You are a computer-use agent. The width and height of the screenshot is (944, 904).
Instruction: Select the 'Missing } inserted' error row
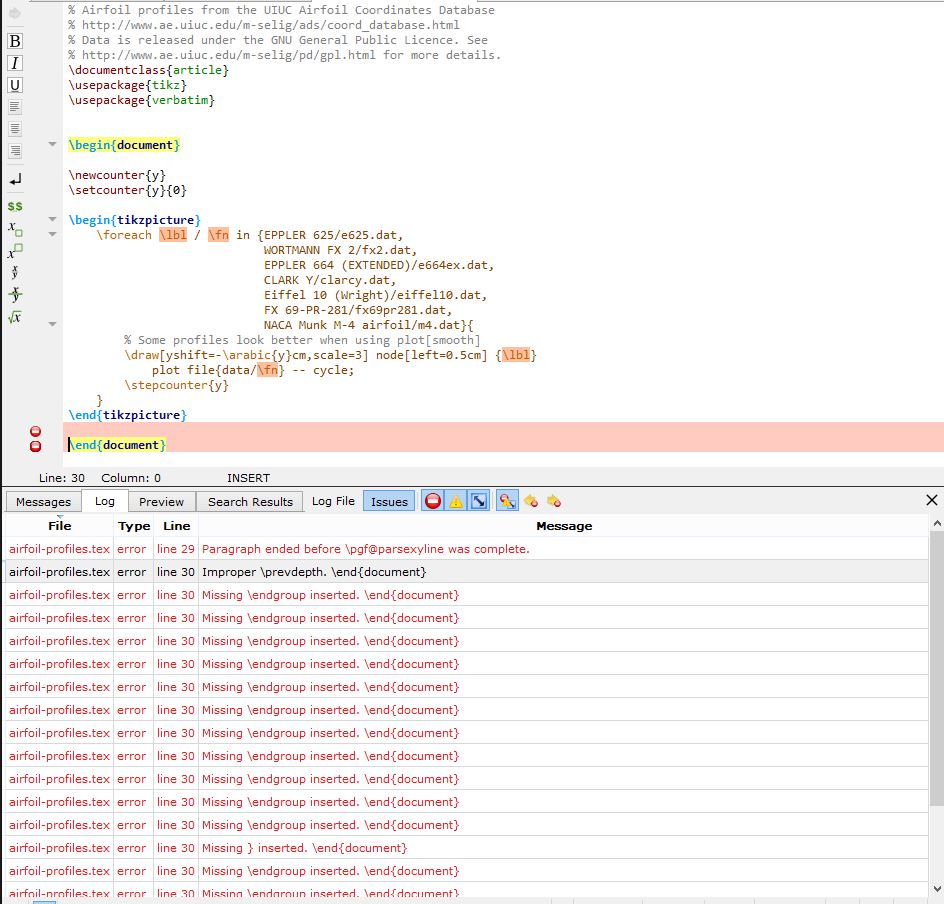[x=466, y=847]
